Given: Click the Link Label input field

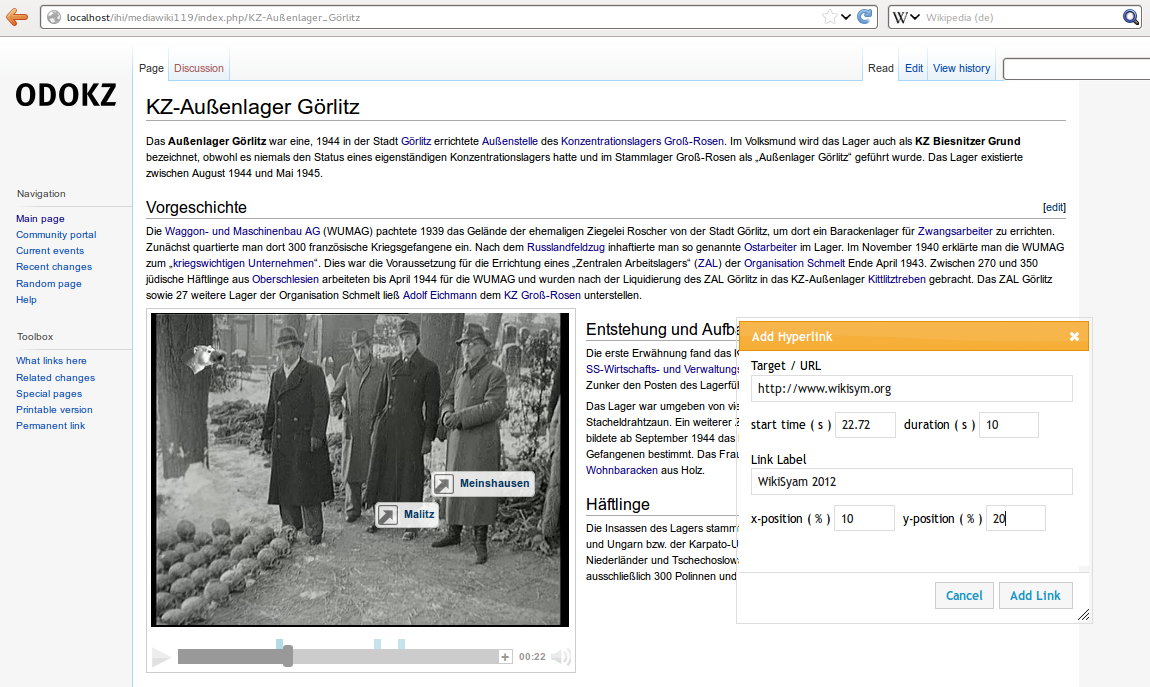Looking at the screenshot, I should 911,482.
